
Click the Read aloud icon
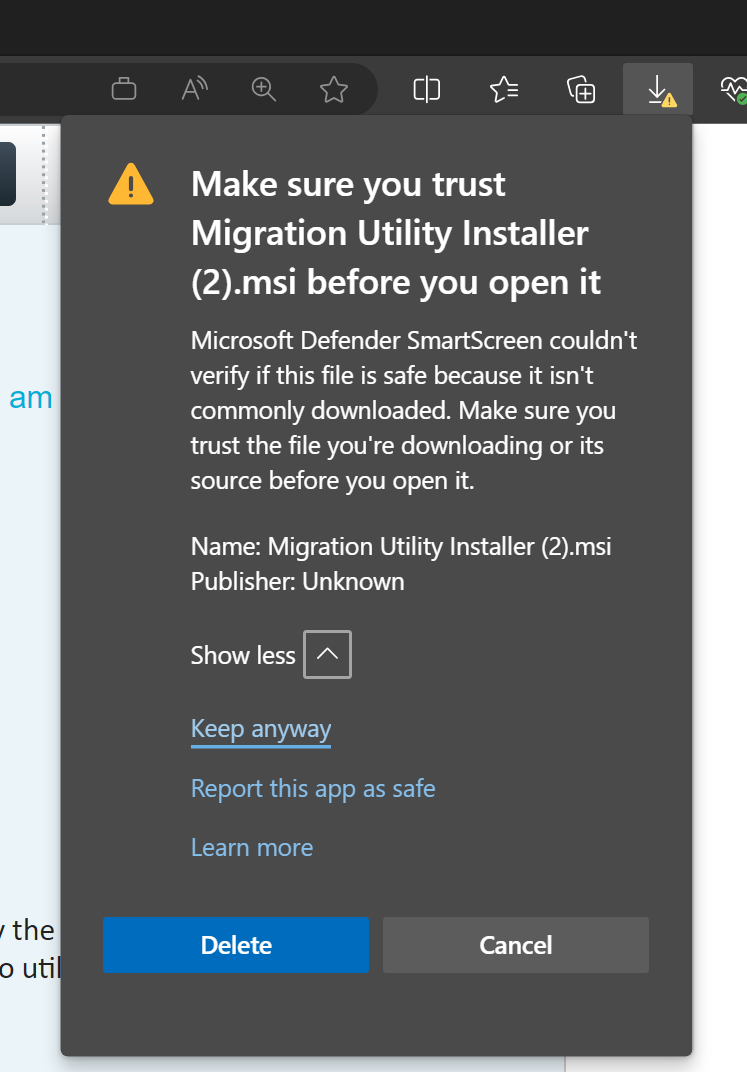[x=194, y=90]
